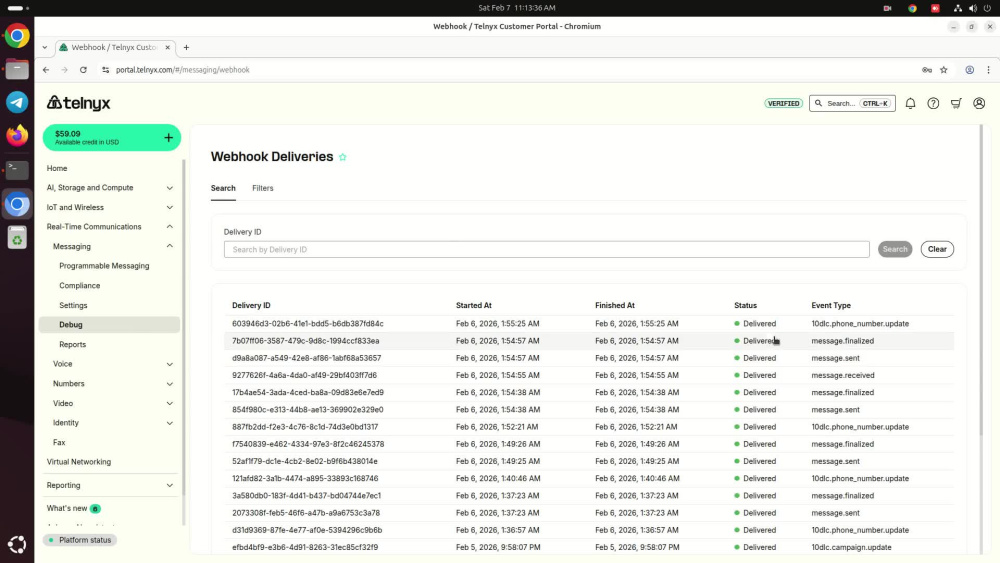The width and height of the screenshot is (1000, 563).
Task: Open the system volume indicator
Action: pyautogui.click(x=973, y=8)
